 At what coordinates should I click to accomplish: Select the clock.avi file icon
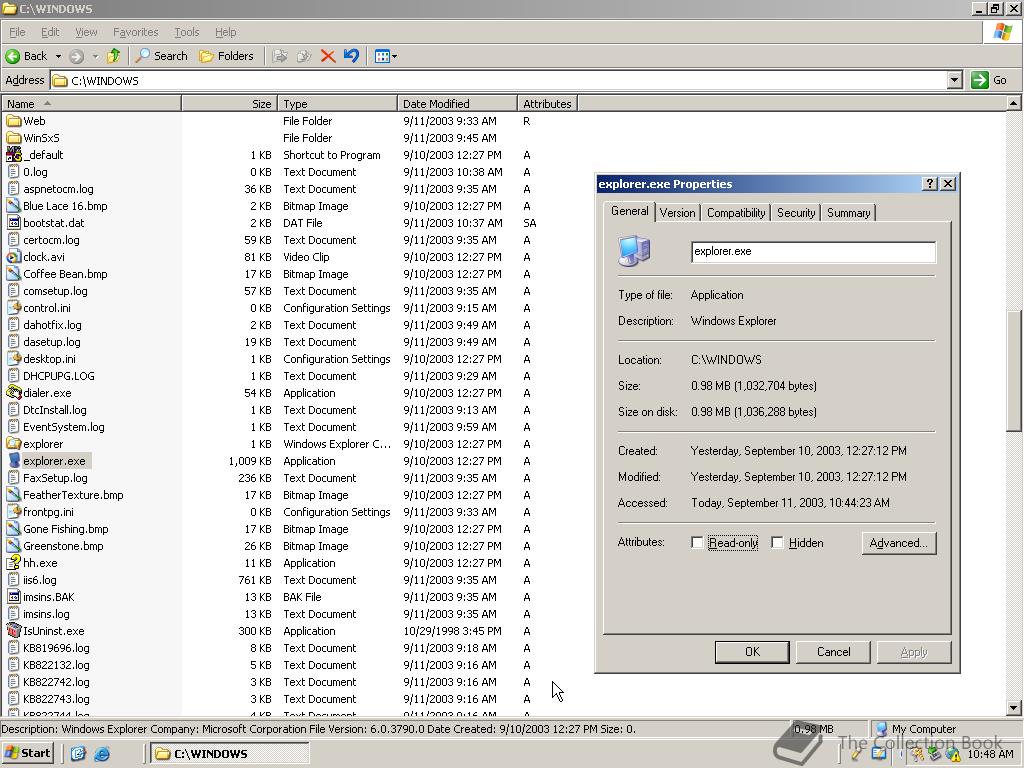13,257
